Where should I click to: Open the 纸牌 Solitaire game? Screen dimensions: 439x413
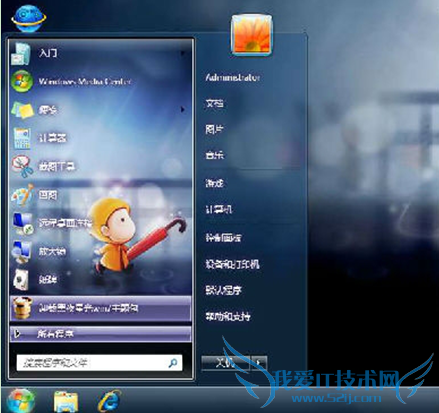tap(100, 279)
